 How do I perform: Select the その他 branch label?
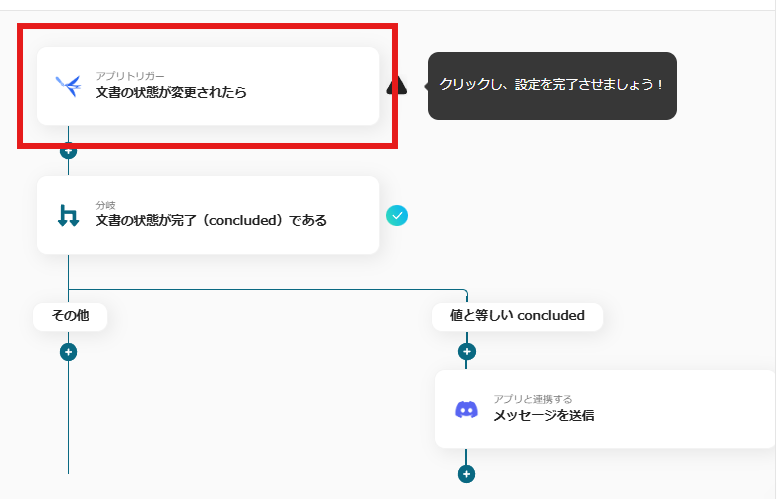70,316
